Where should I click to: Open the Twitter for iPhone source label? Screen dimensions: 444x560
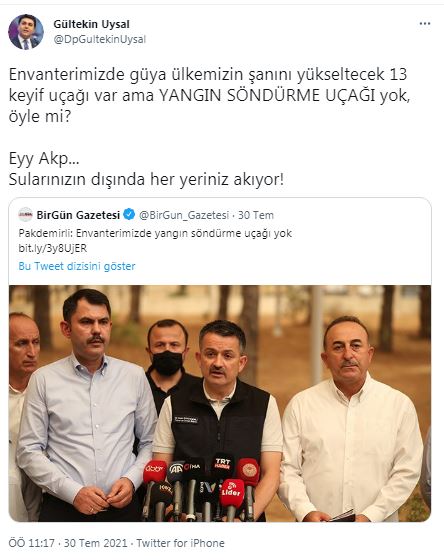[180, 543]
